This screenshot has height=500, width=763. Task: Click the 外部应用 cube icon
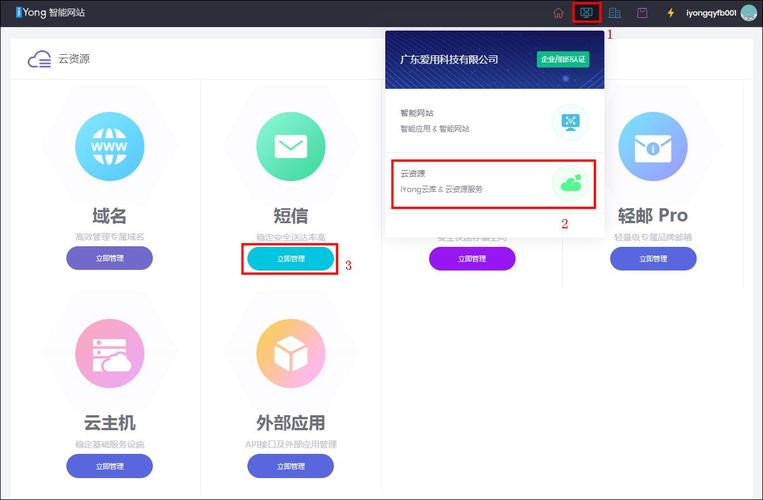[x=291, y=354]
